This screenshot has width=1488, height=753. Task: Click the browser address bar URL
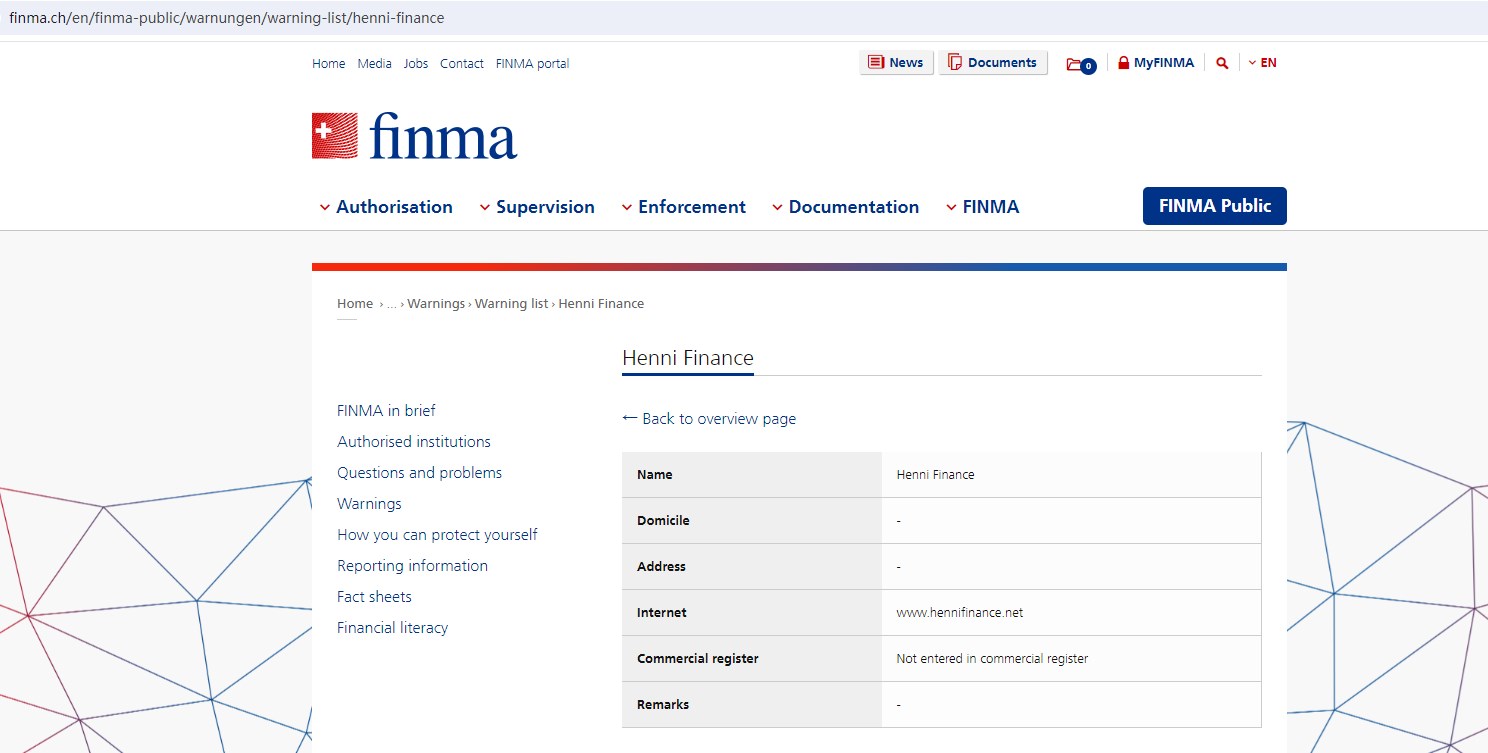(x=227, y=18)
